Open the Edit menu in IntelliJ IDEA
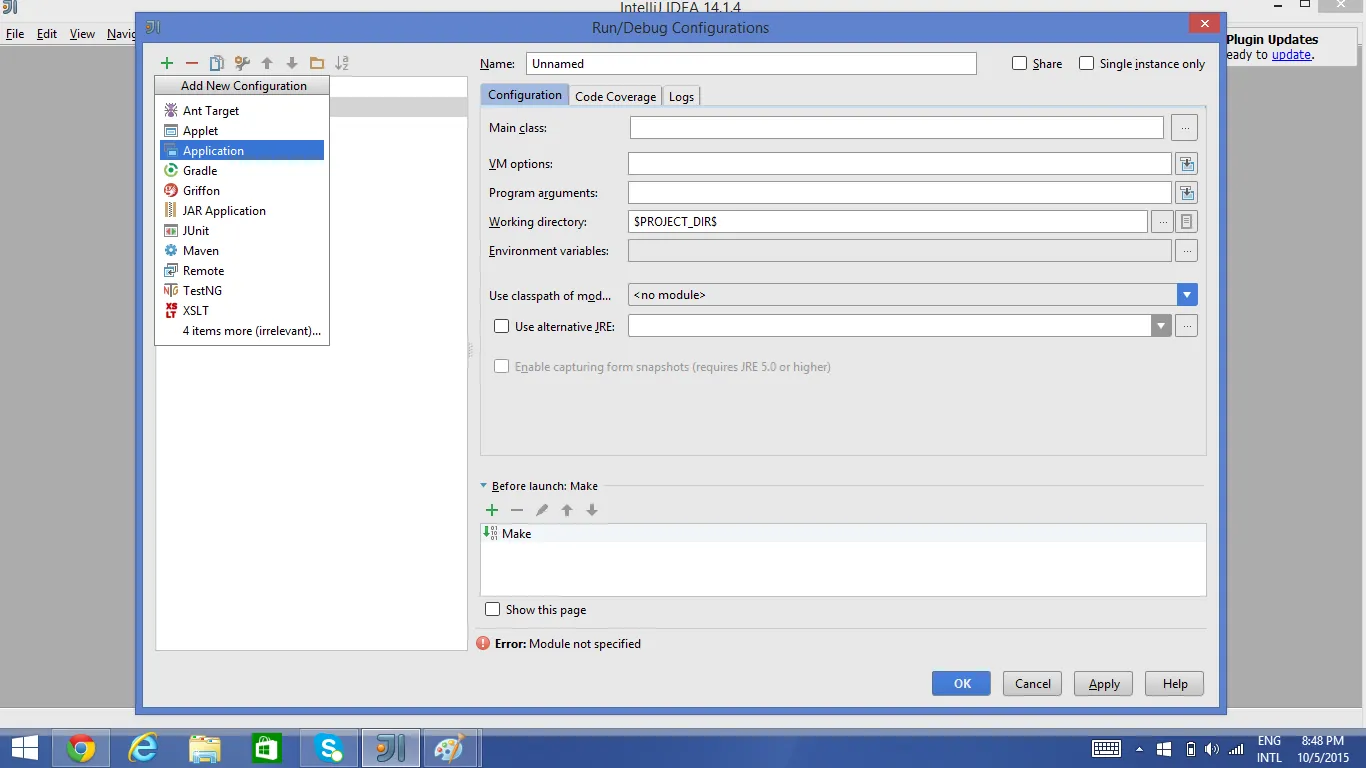This screenshot has height=768, width=1366. [x=47, y=34]
